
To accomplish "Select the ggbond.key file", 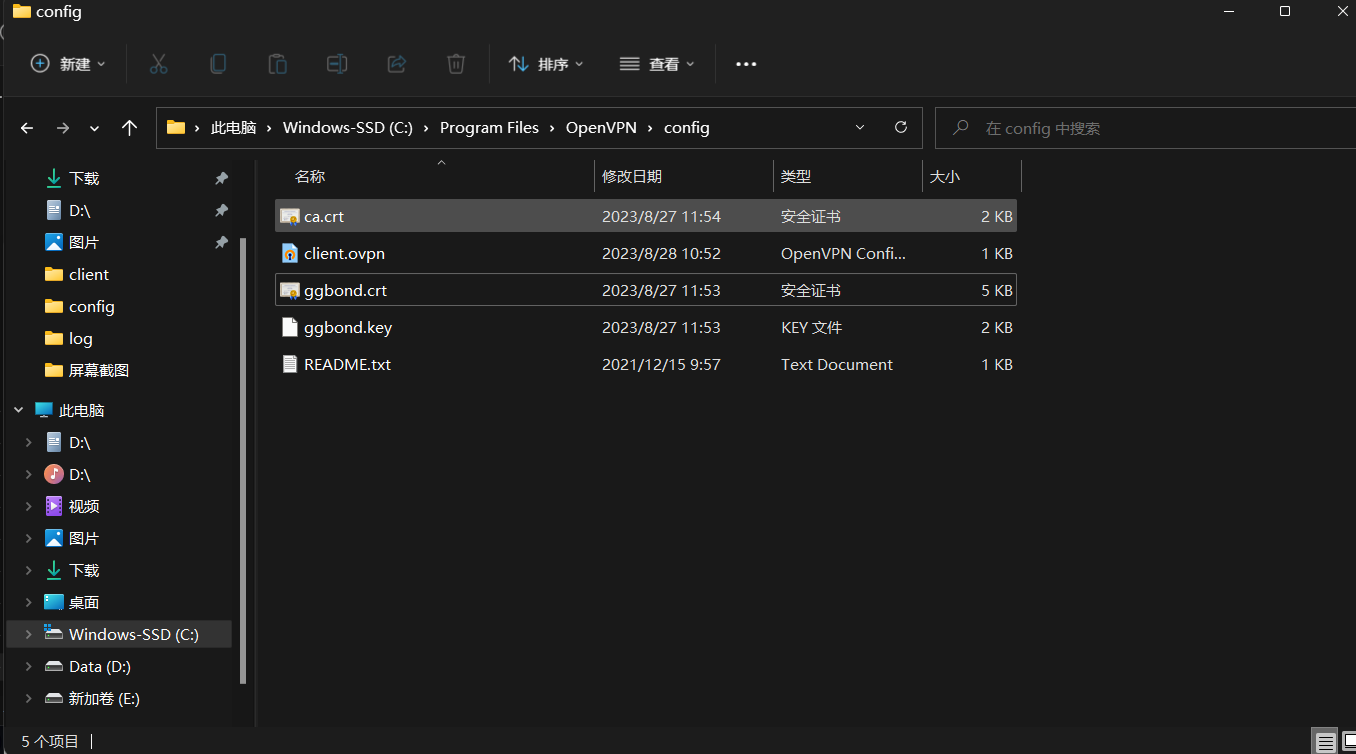I will pyautogui.click(x=646, y=328).
